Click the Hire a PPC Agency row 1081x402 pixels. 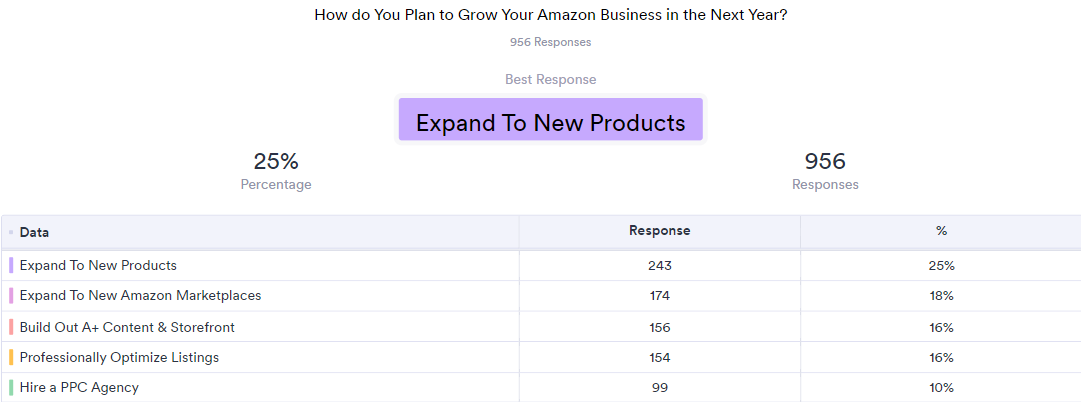click(x=540, y=388)
